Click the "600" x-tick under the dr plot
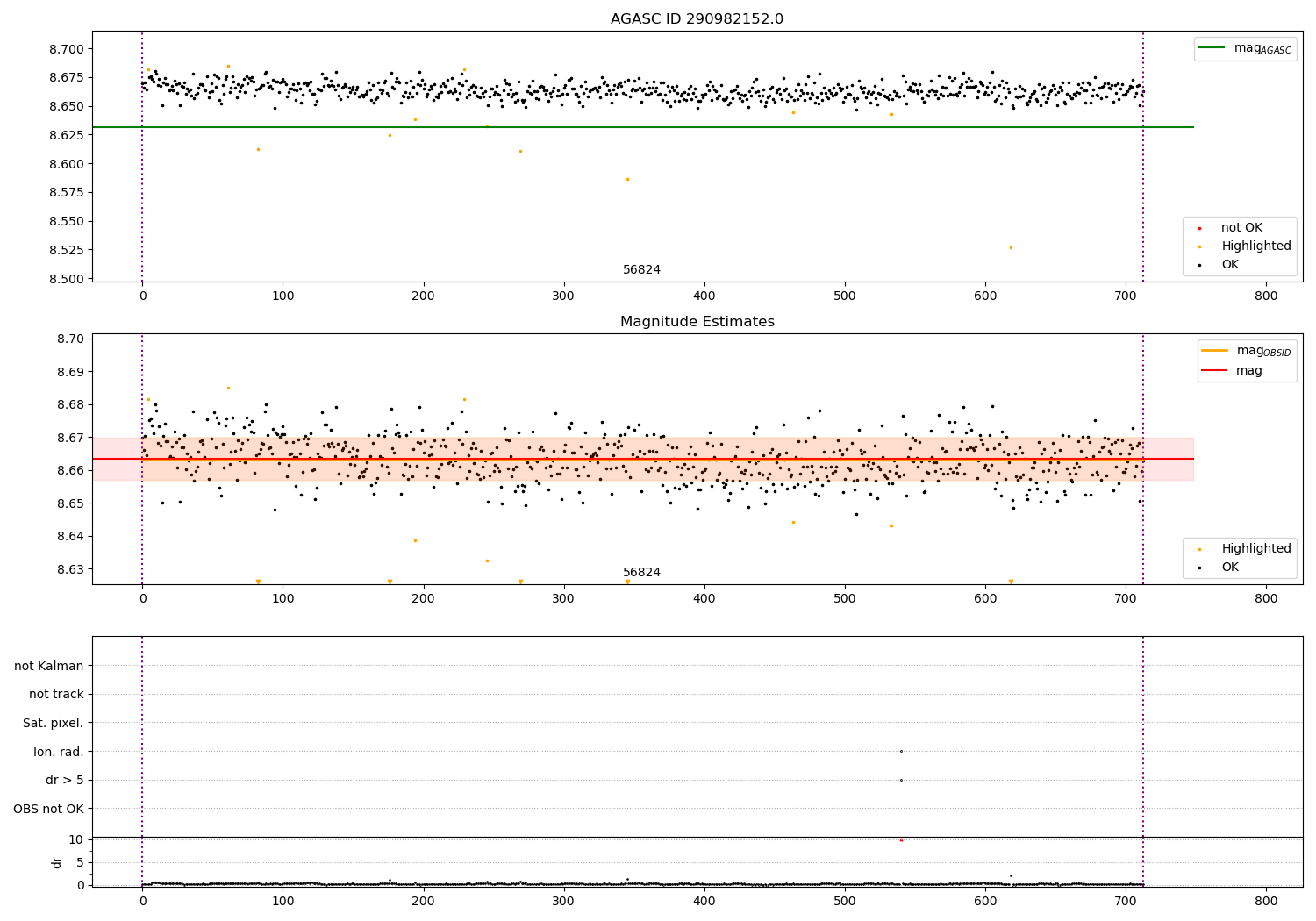Viewport: 1316px width, 921px height. click(985, 901)
